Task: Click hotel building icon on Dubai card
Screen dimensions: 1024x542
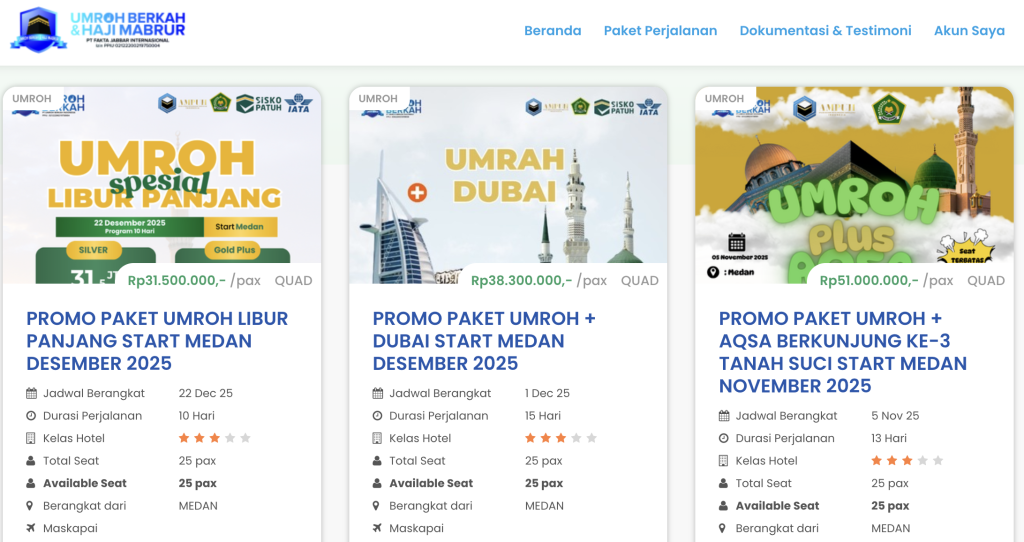Action: pyautogui.click(x=377, y=438)
